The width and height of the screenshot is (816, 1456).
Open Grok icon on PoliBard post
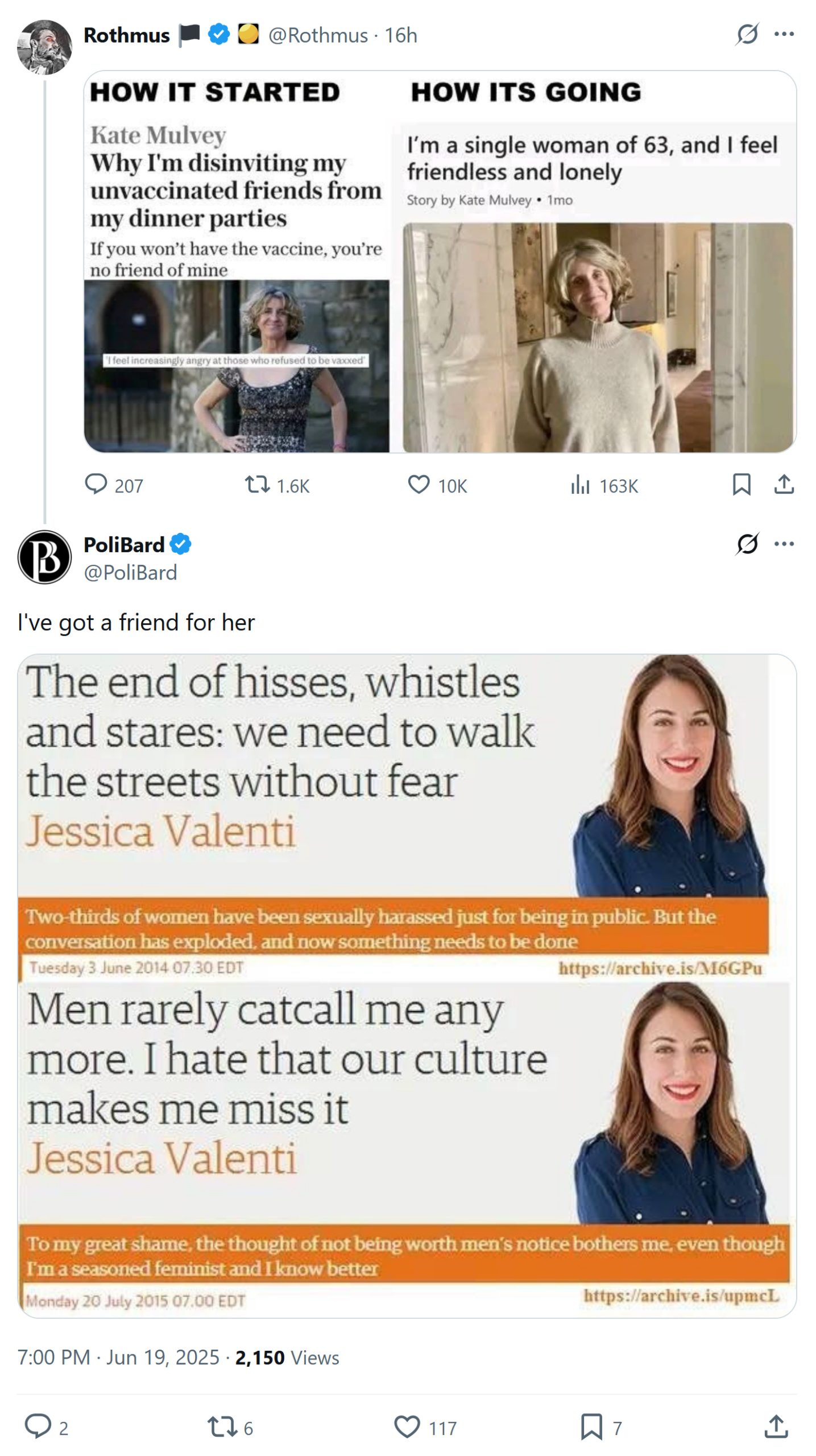click(747, 544)
